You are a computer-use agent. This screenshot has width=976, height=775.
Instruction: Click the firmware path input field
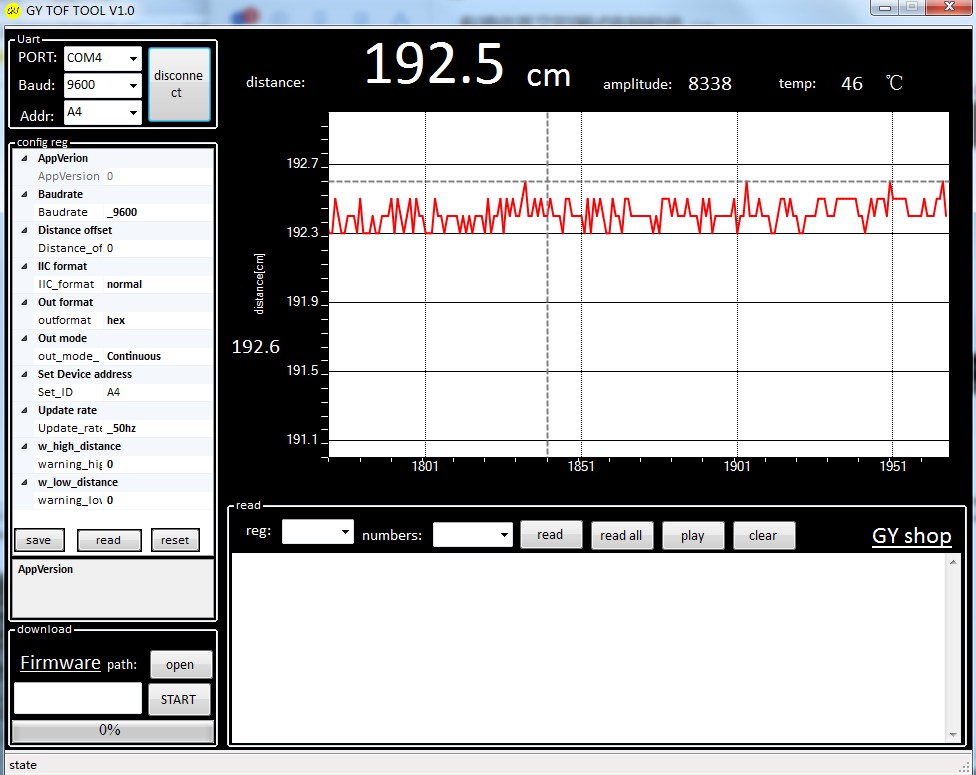78,698
